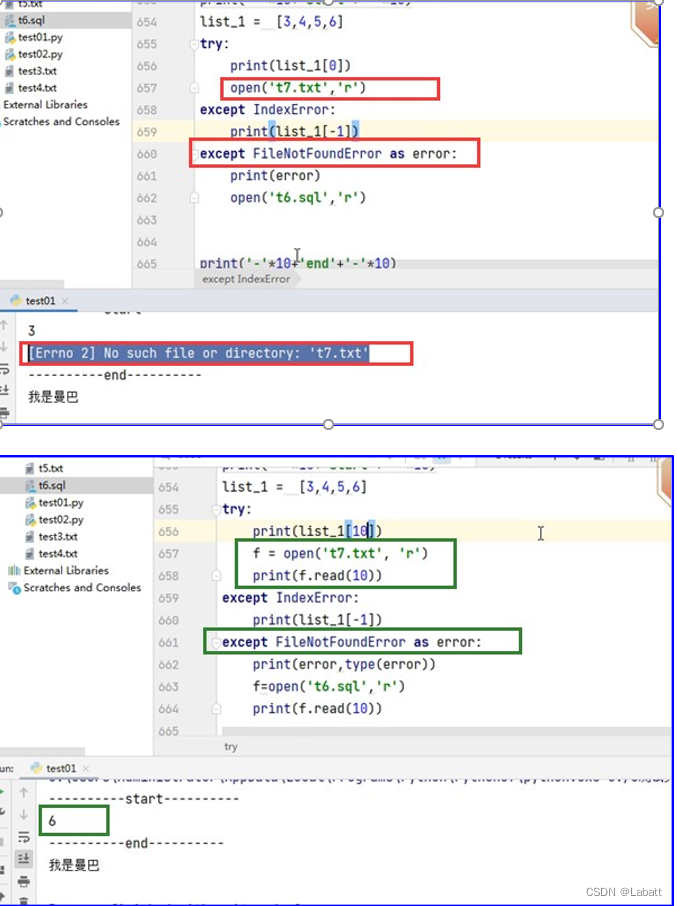The image size is (677, 906).
Task: Select the test01 run tab in lower screenshot
Action: [61, 768]
